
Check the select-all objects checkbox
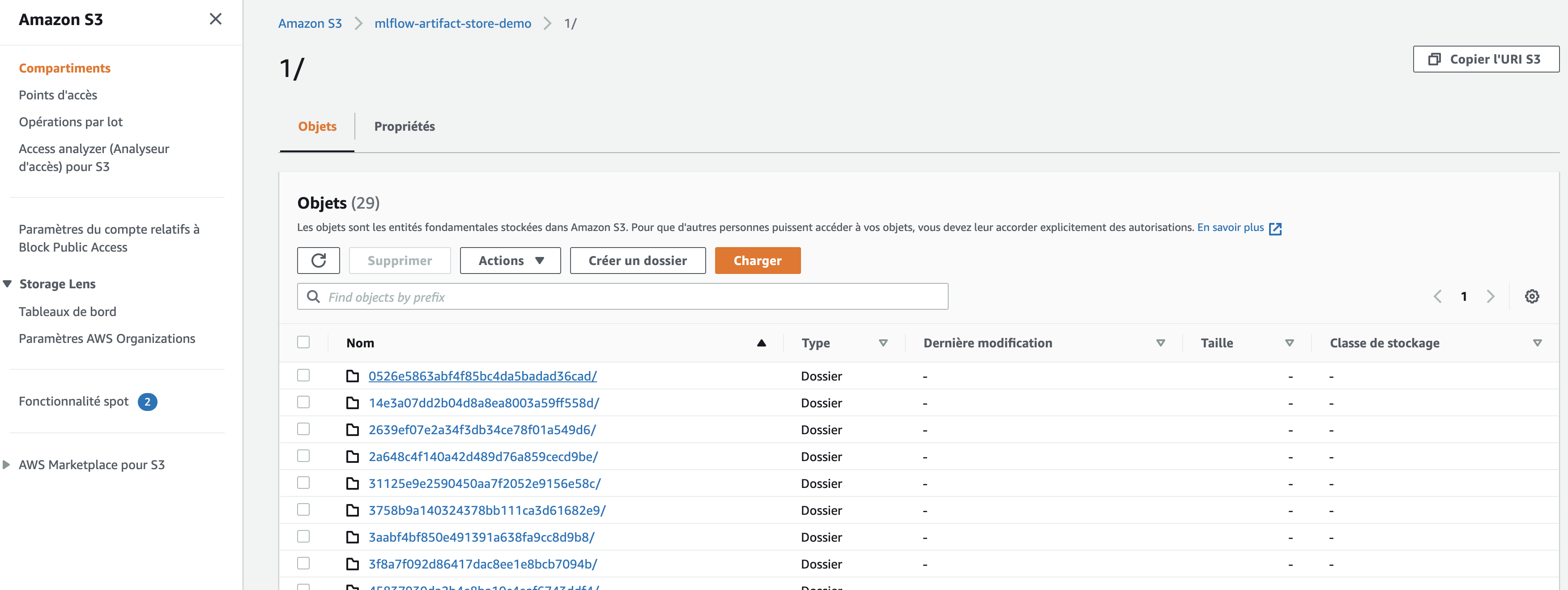(x=303, y=342)
